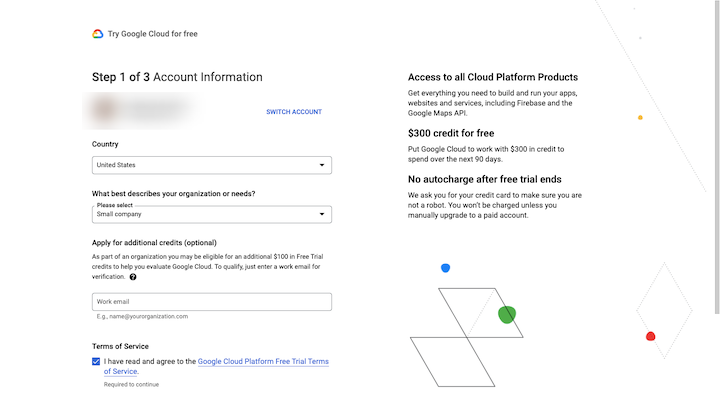Open the Country dropdown showing United States
The image size is (720, 395).
[x=212, y=165]
